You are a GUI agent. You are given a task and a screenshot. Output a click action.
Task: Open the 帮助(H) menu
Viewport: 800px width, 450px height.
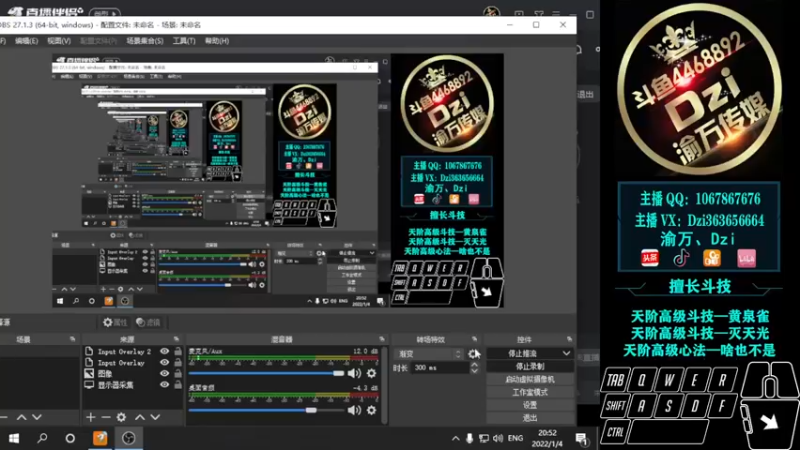[217, 41]
